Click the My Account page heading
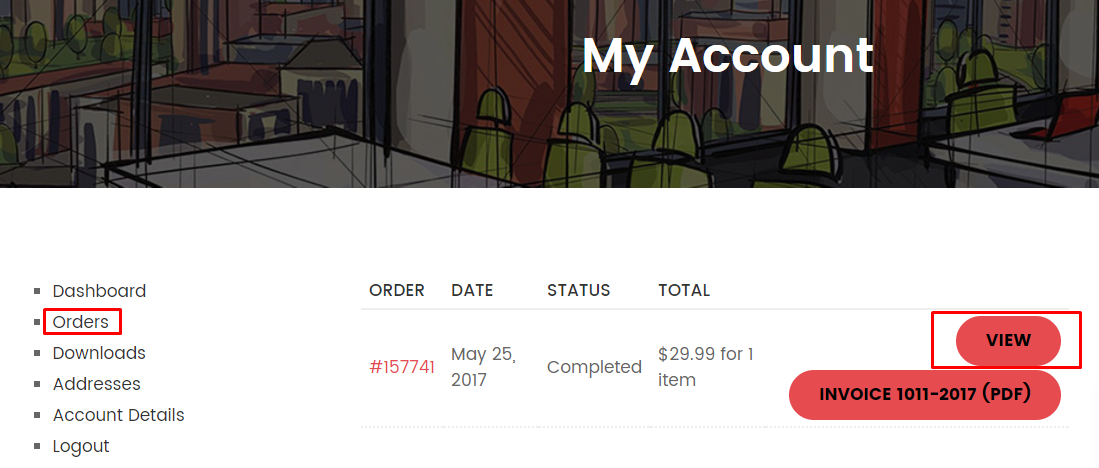1099x468 pixels. click(727, 56)
